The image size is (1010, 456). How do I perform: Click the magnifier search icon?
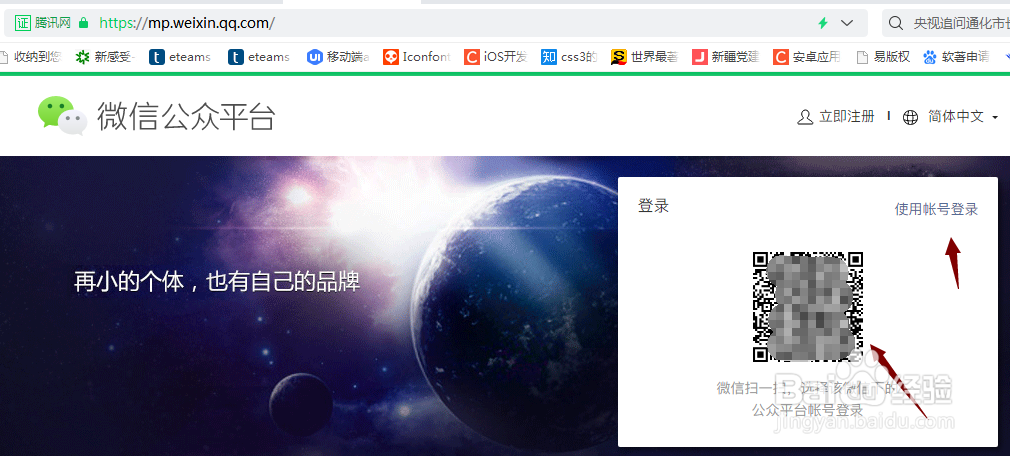coord(895,23)
